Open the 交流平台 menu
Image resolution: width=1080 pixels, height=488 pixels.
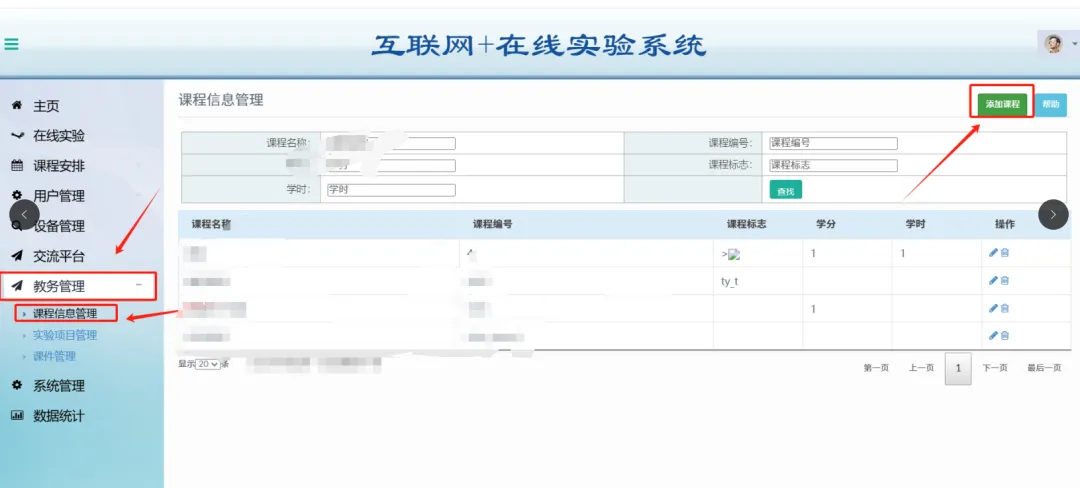[x=59, y=256]
